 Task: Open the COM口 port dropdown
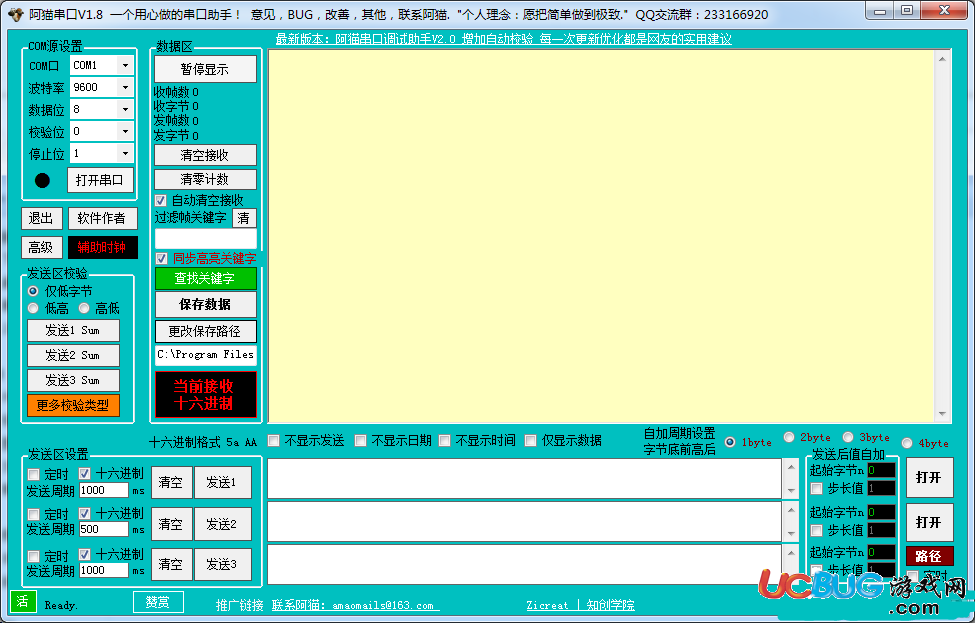point(125,65)
